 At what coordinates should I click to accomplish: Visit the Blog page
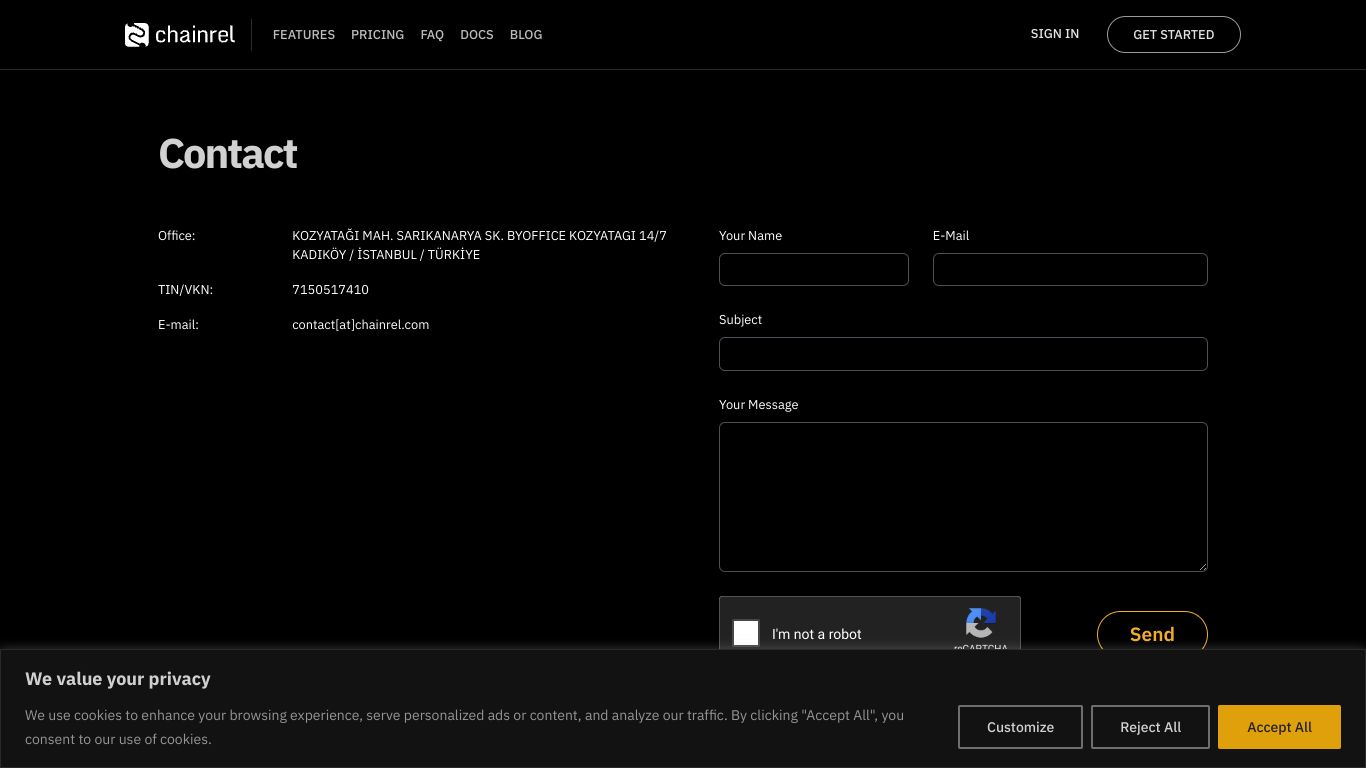(x=526, y=34)
